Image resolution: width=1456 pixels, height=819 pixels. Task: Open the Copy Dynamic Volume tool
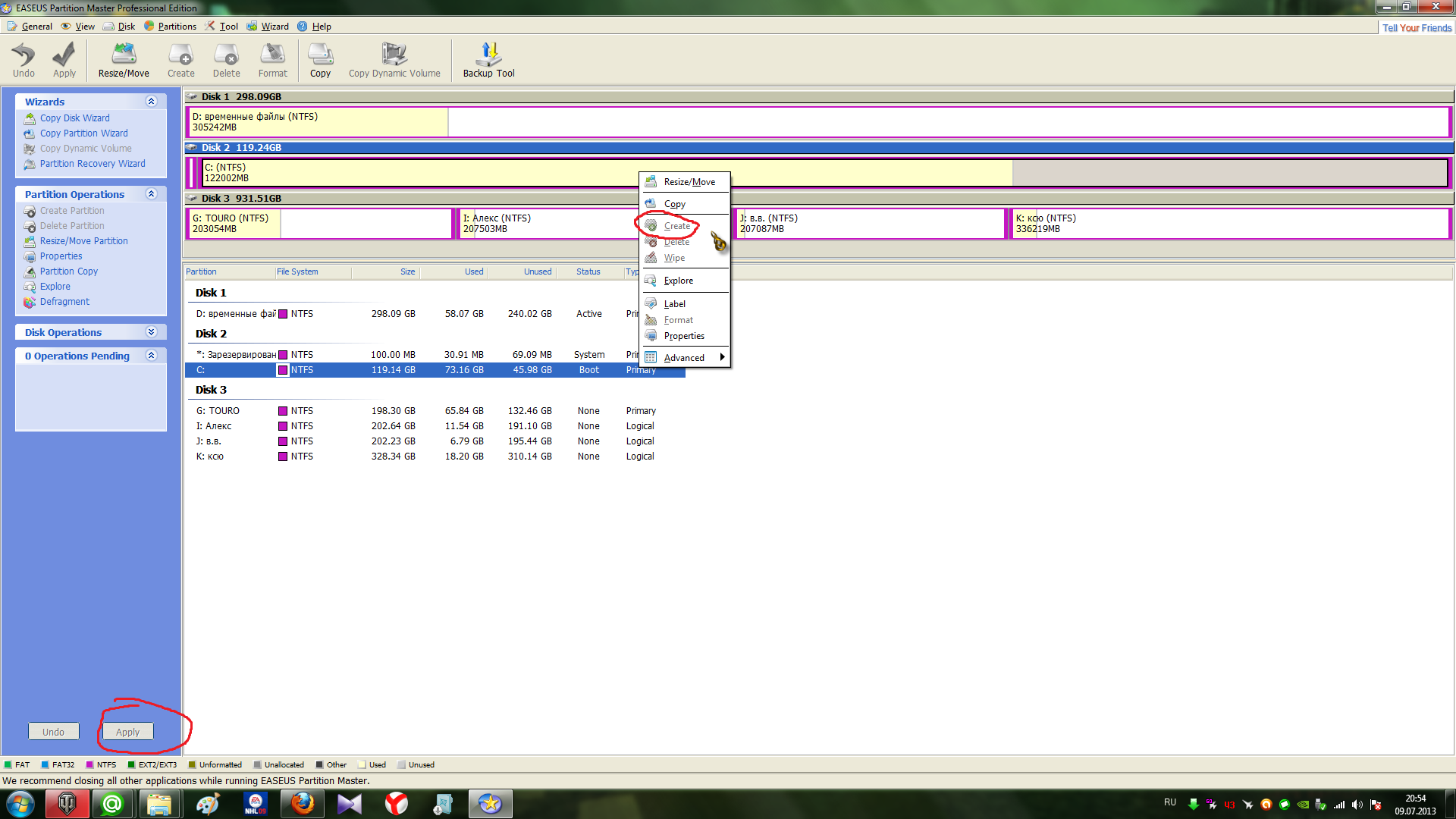click(394, 60)
